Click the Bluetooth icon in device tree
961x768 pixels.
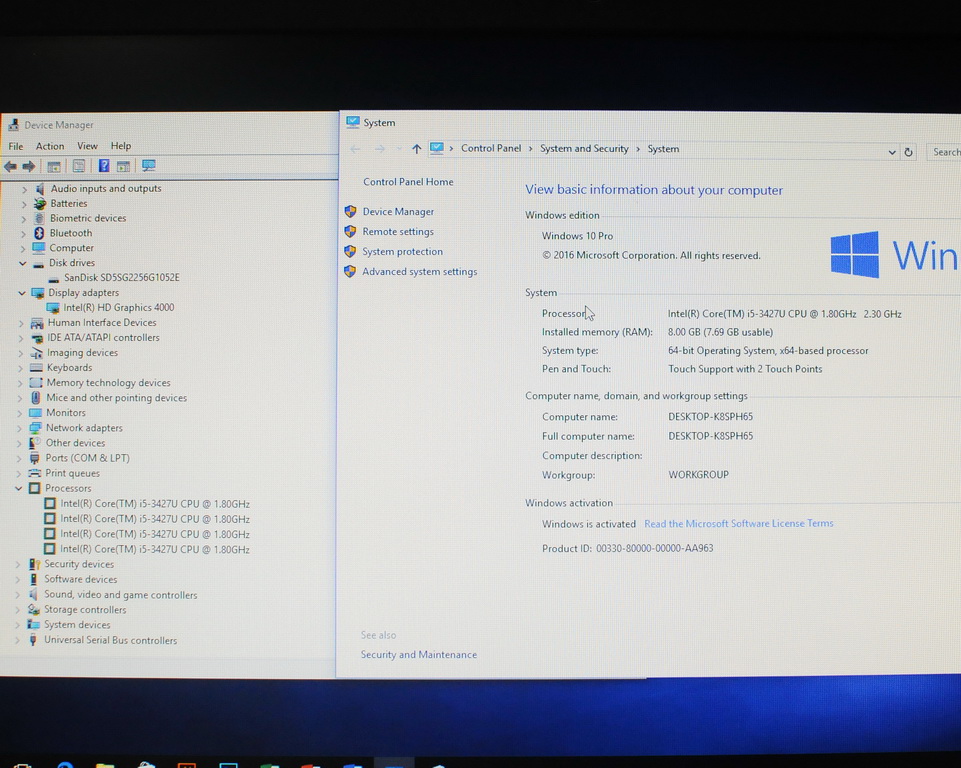pos(39,233)
